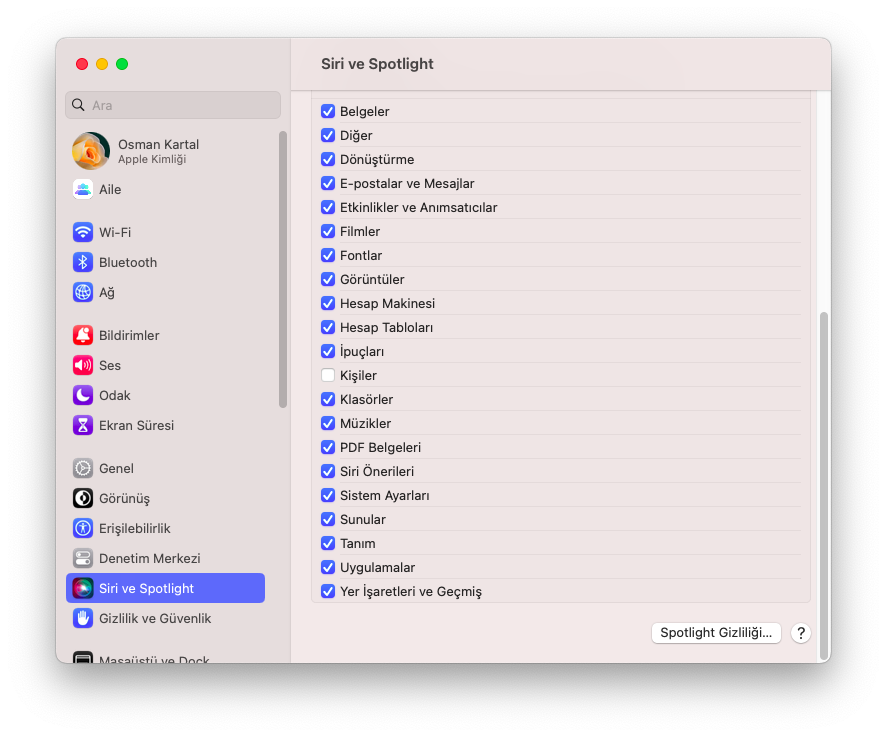This screenshot has height=737, width=887.
Task: Open Ekran Süresi hourglass icon
Action: 83,425
